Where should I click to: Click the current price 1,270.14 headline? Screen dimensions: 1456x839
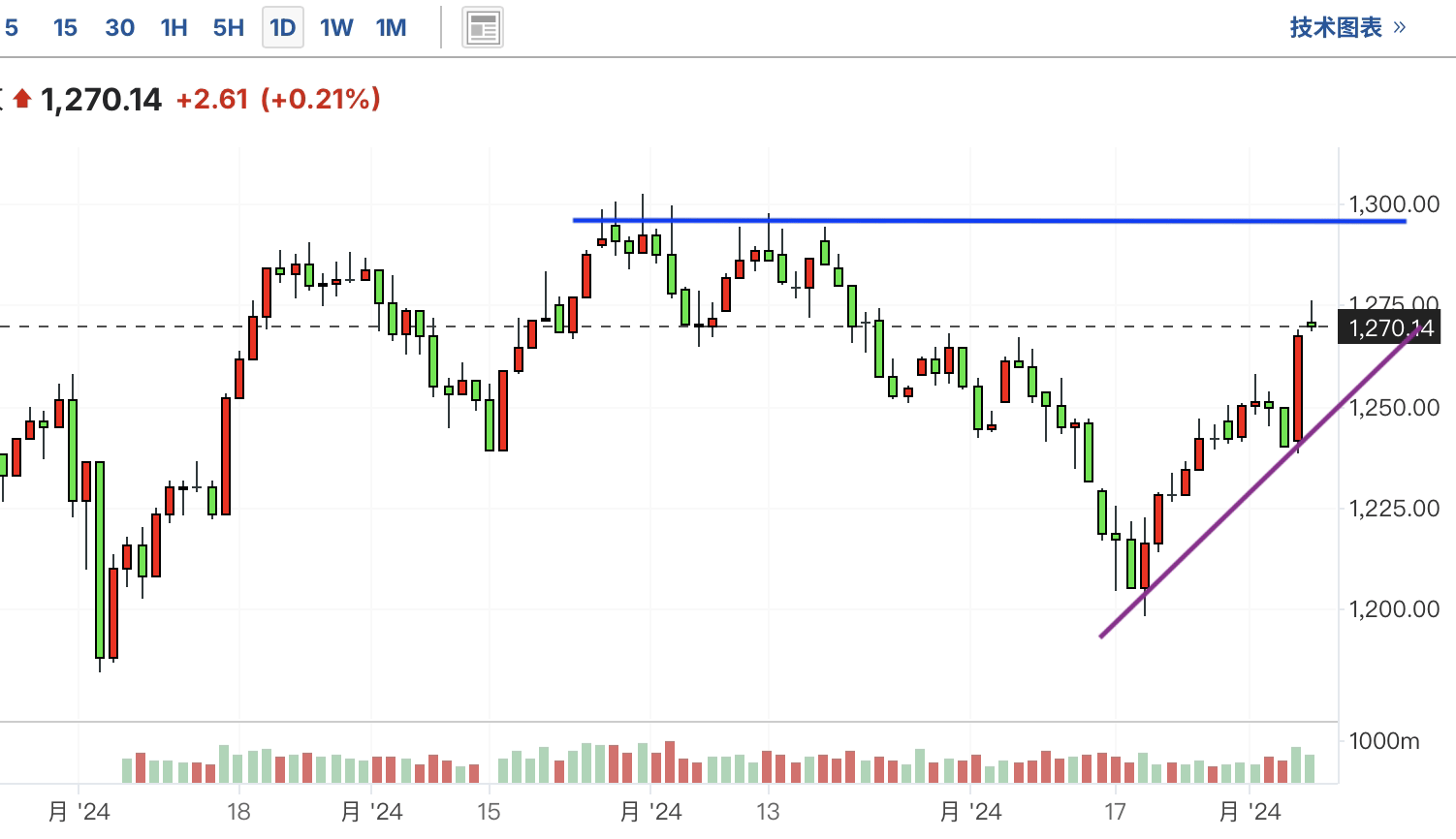pos(102,99)
